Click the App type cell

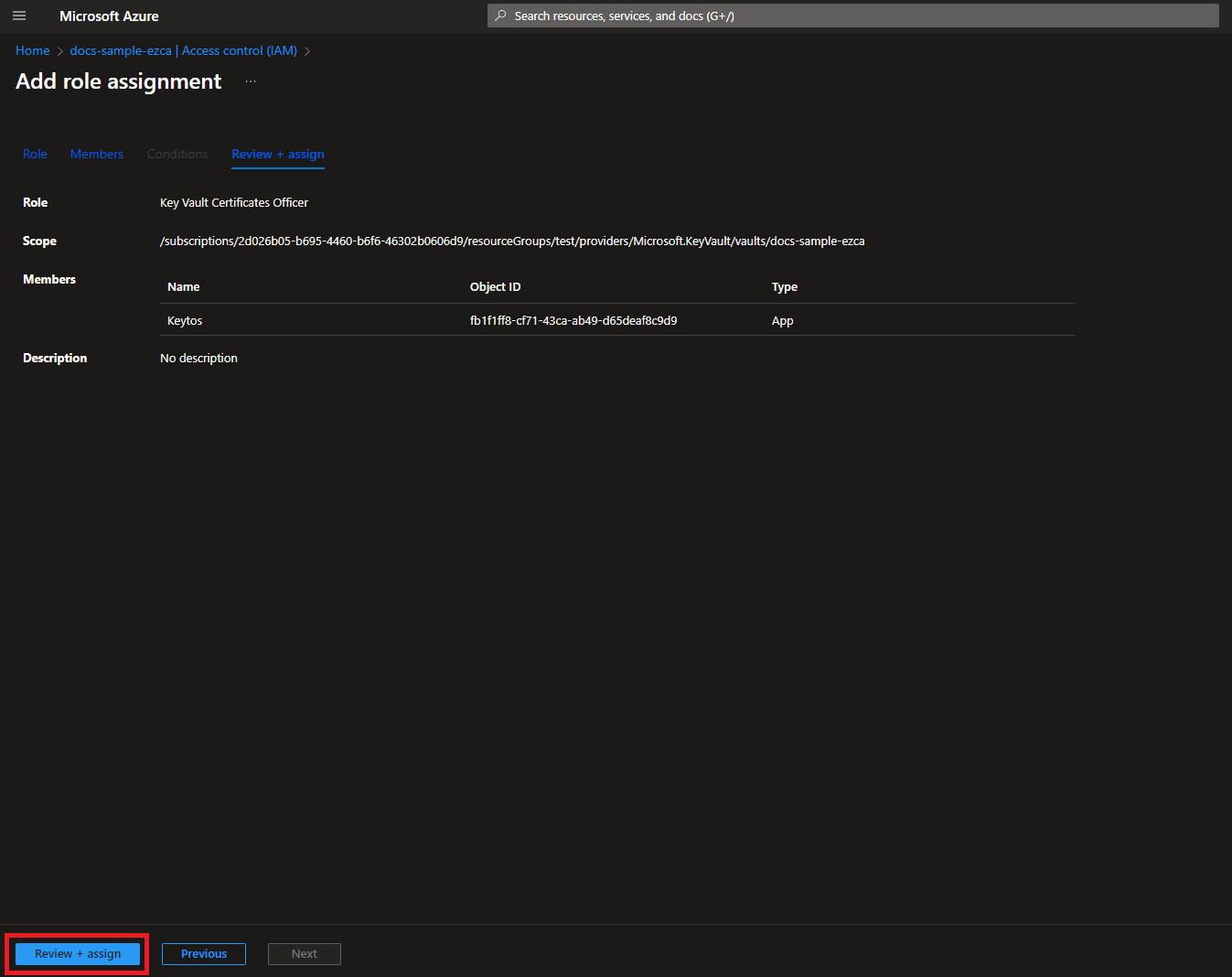[x=783, y=320]
